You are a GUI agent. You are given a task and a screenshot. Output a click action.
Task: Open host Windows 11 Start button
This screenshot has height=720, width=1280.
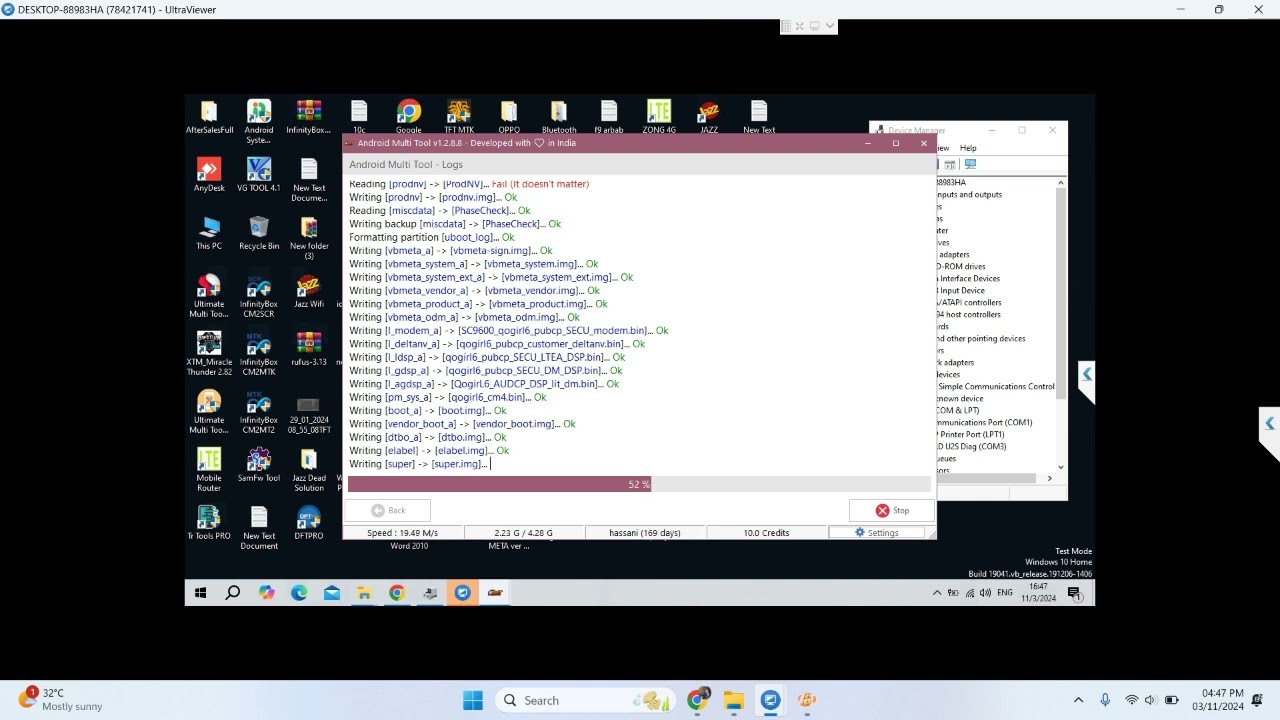[x=473, y=701]
